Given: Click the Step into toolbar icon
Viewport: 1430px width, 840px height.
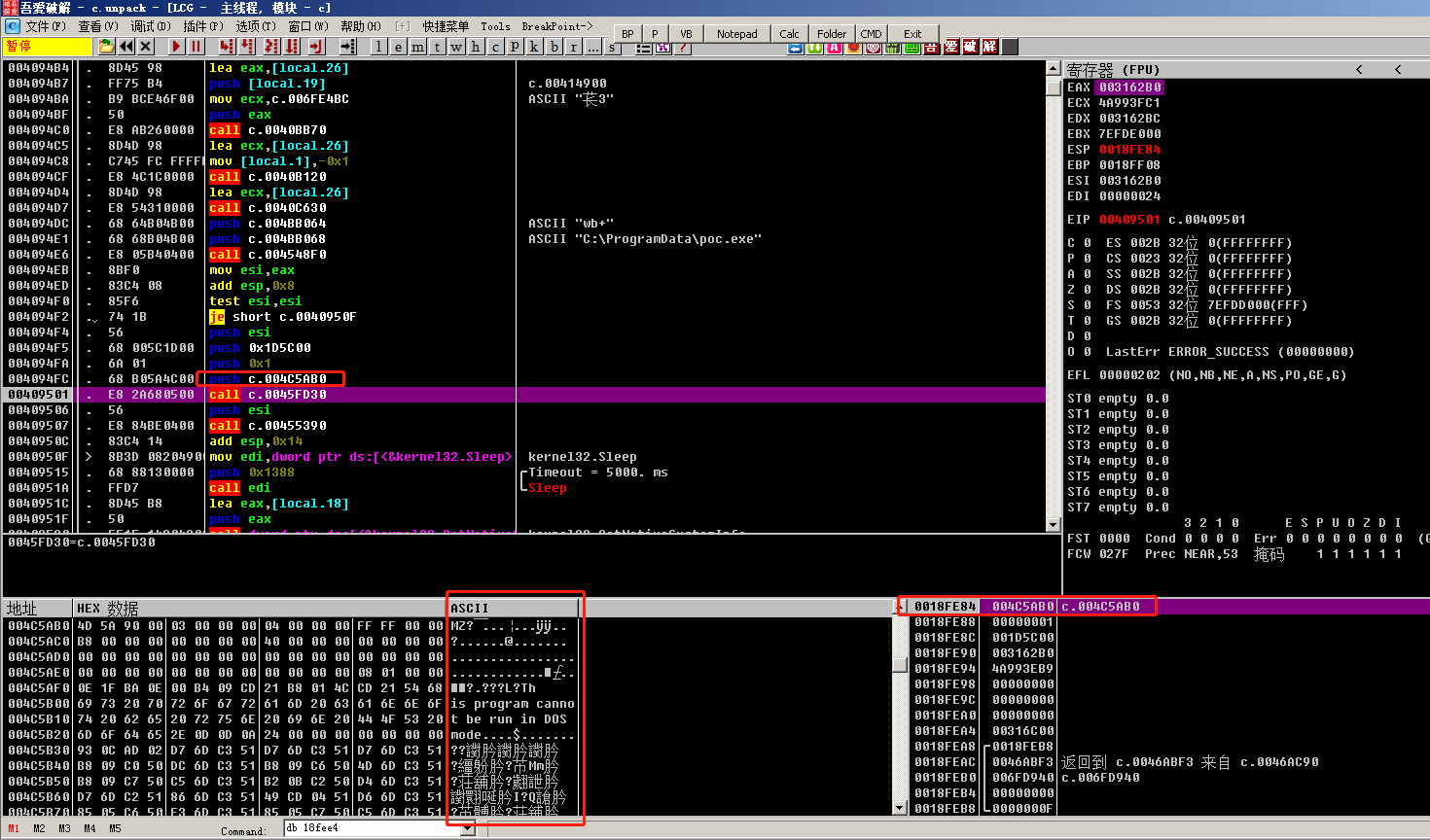Looking at the screenshot, I should [x=227, y=46].
